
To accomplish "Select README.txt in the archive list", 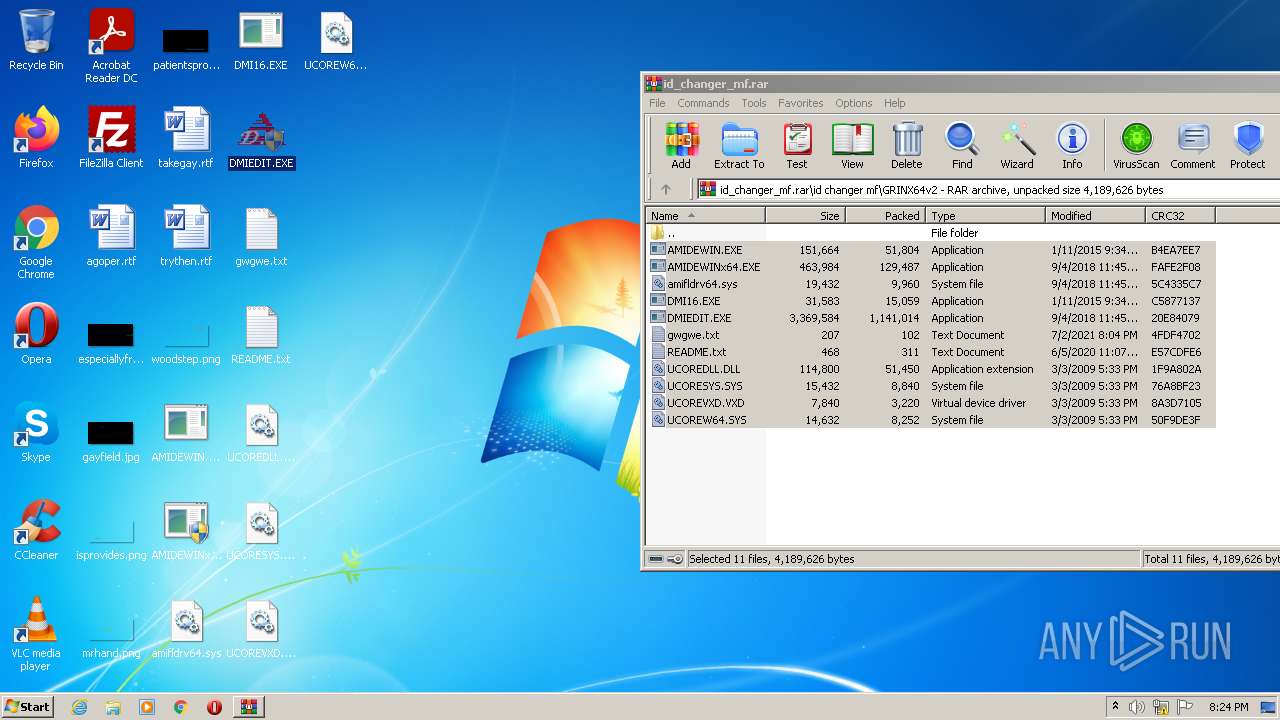I will [930, 352].
